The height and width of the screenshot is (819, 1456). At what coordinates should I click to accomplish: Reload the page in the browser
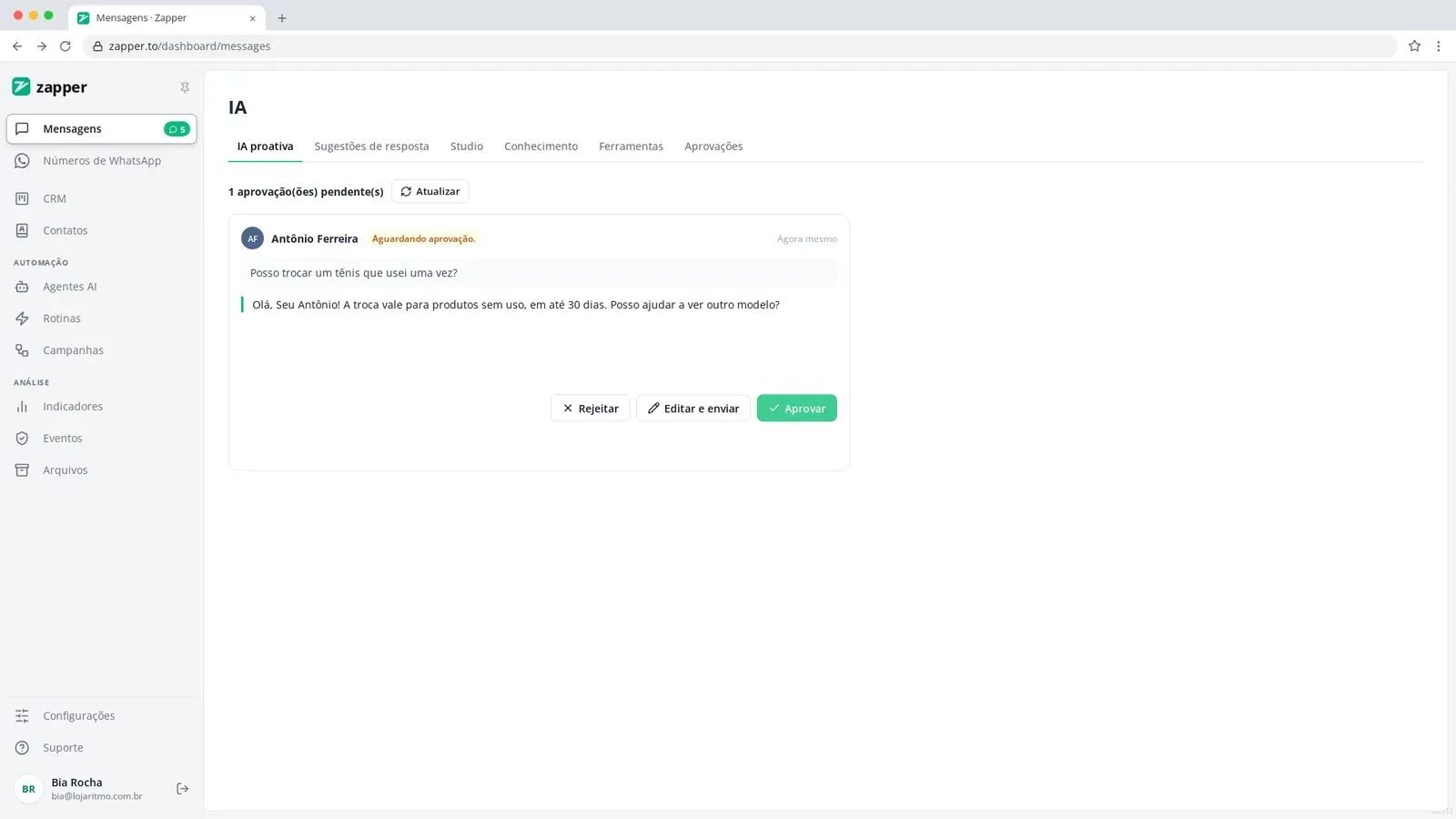(66, 46)
